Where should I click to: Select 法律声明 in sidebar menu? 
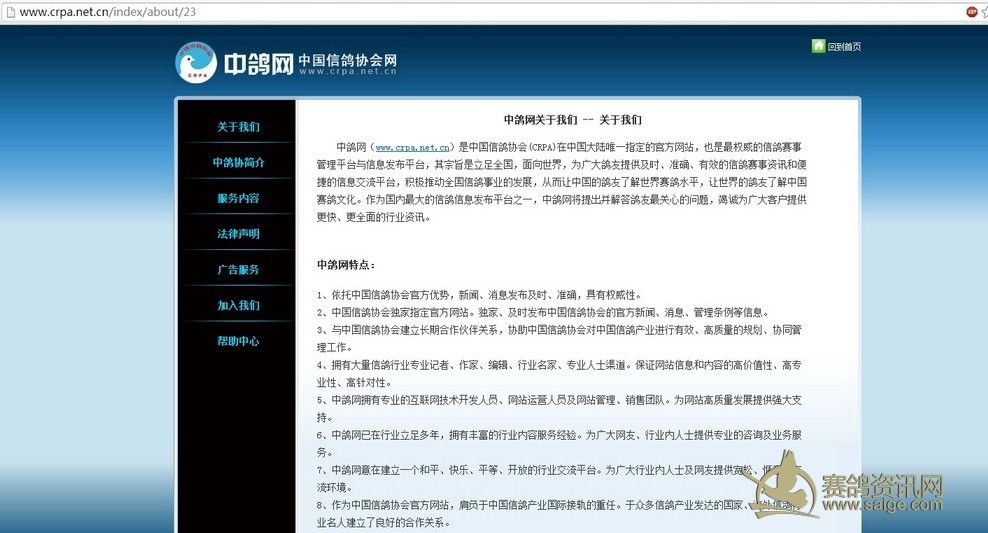238,234
